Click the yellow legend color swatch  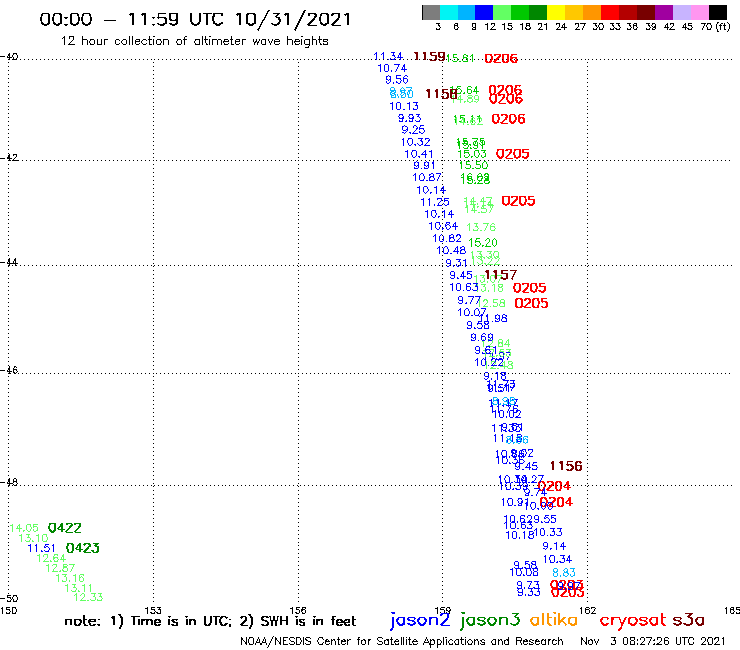coord(556,13)
